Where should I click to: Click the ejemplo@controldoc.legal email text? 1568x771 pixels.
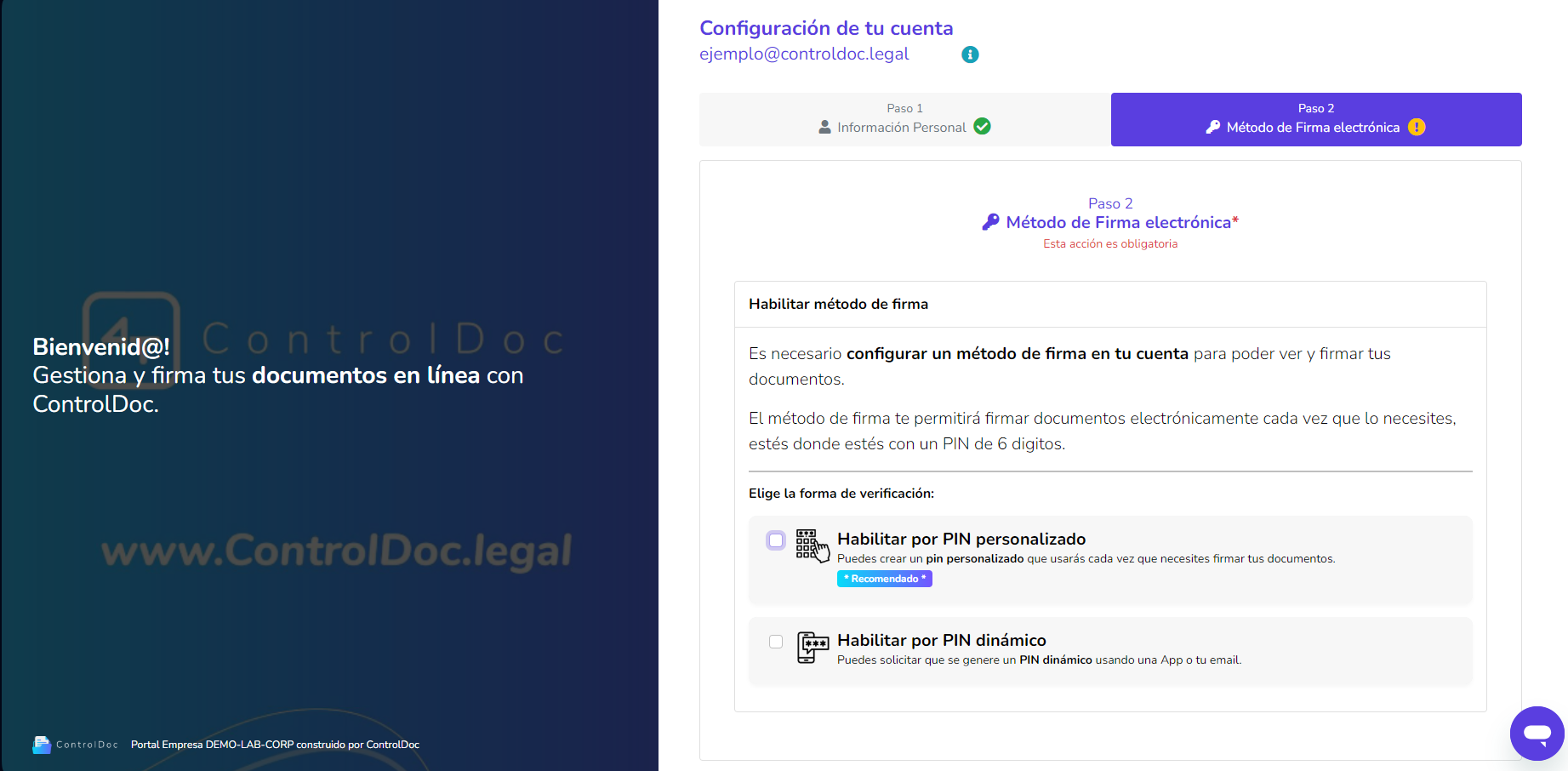(804, 54)
